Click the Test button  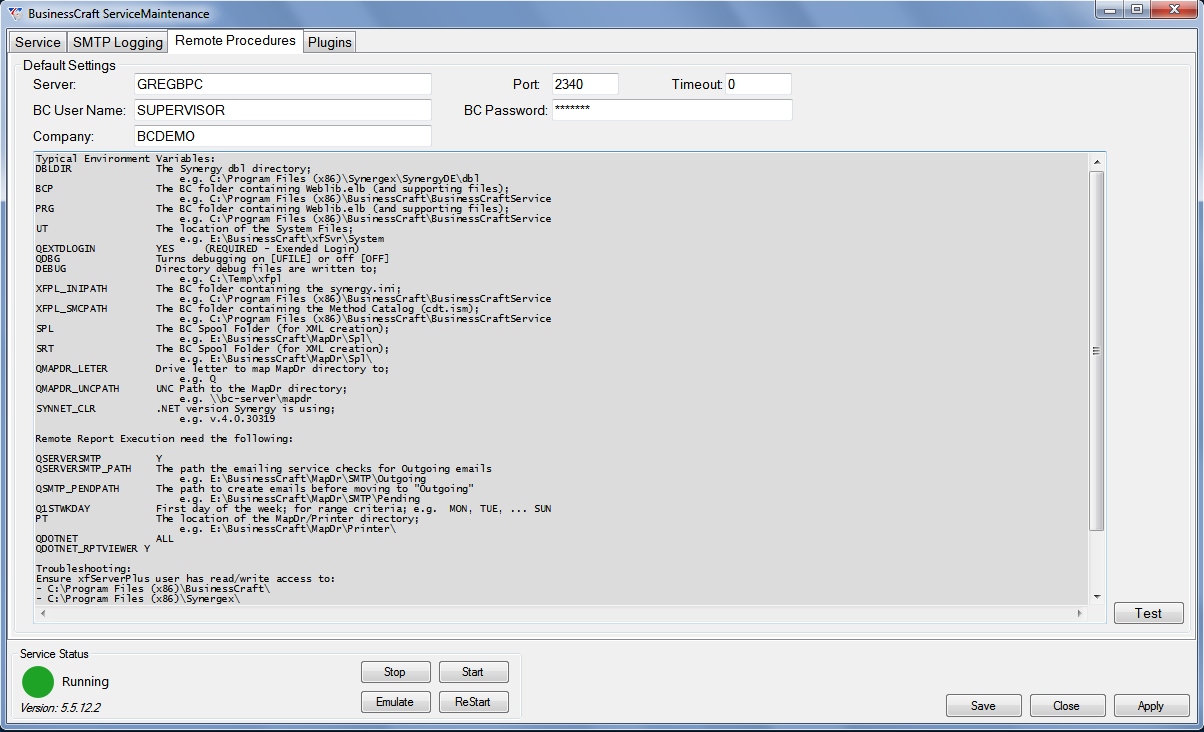click(x=1148, y=613)
